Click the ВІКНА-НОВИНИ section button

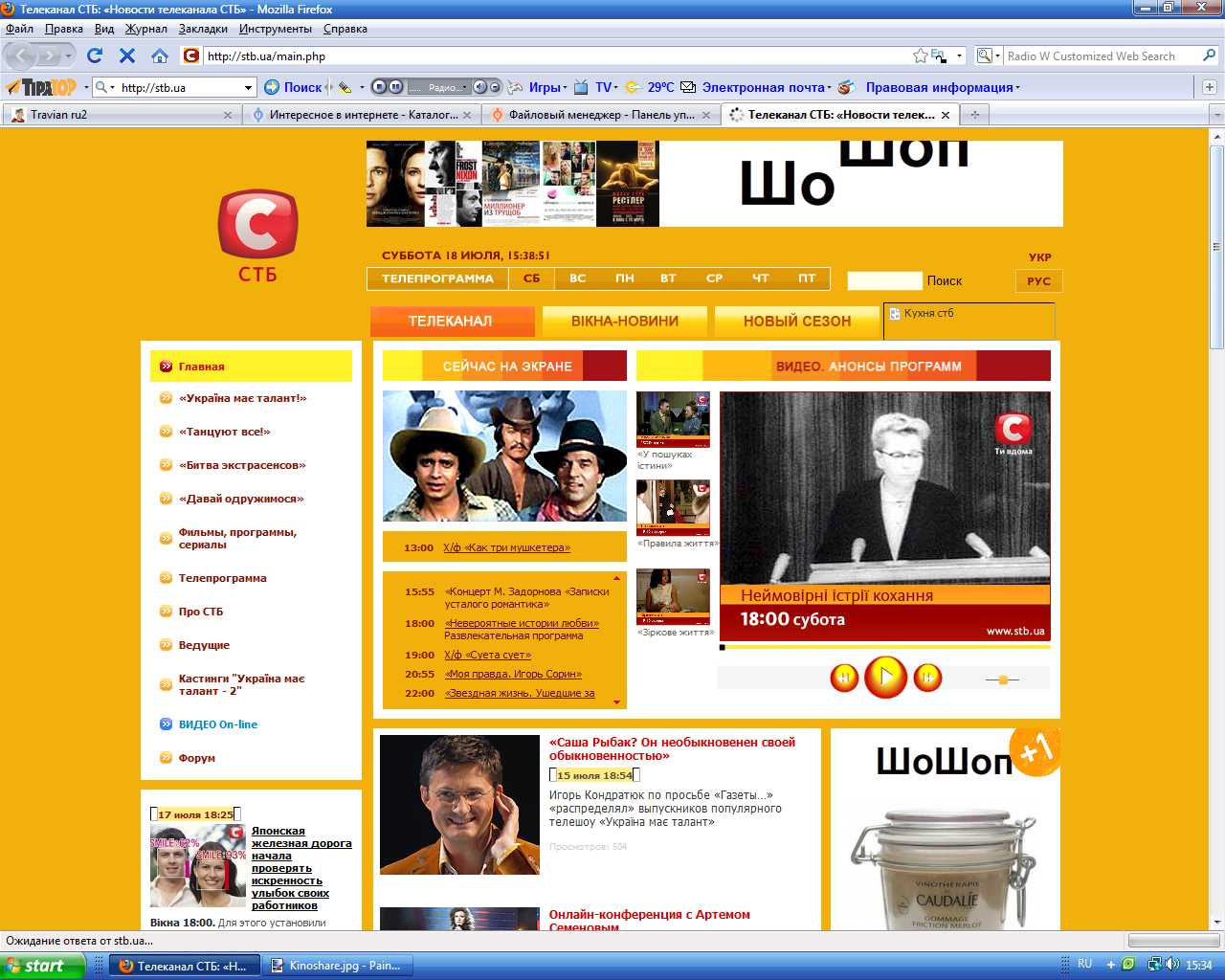624,322
